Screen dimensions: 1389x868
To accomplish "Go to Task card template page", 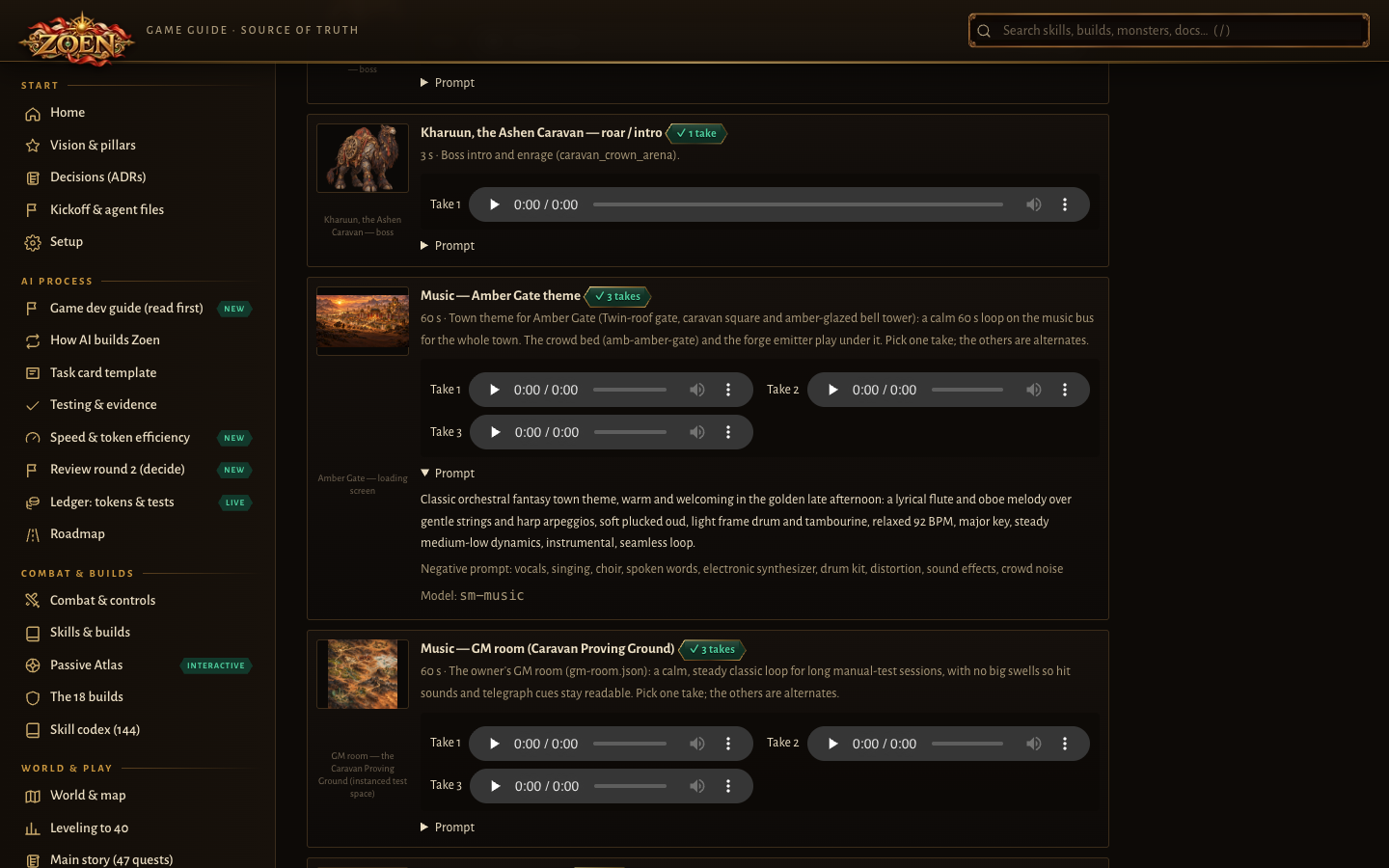I will point(136,373).
